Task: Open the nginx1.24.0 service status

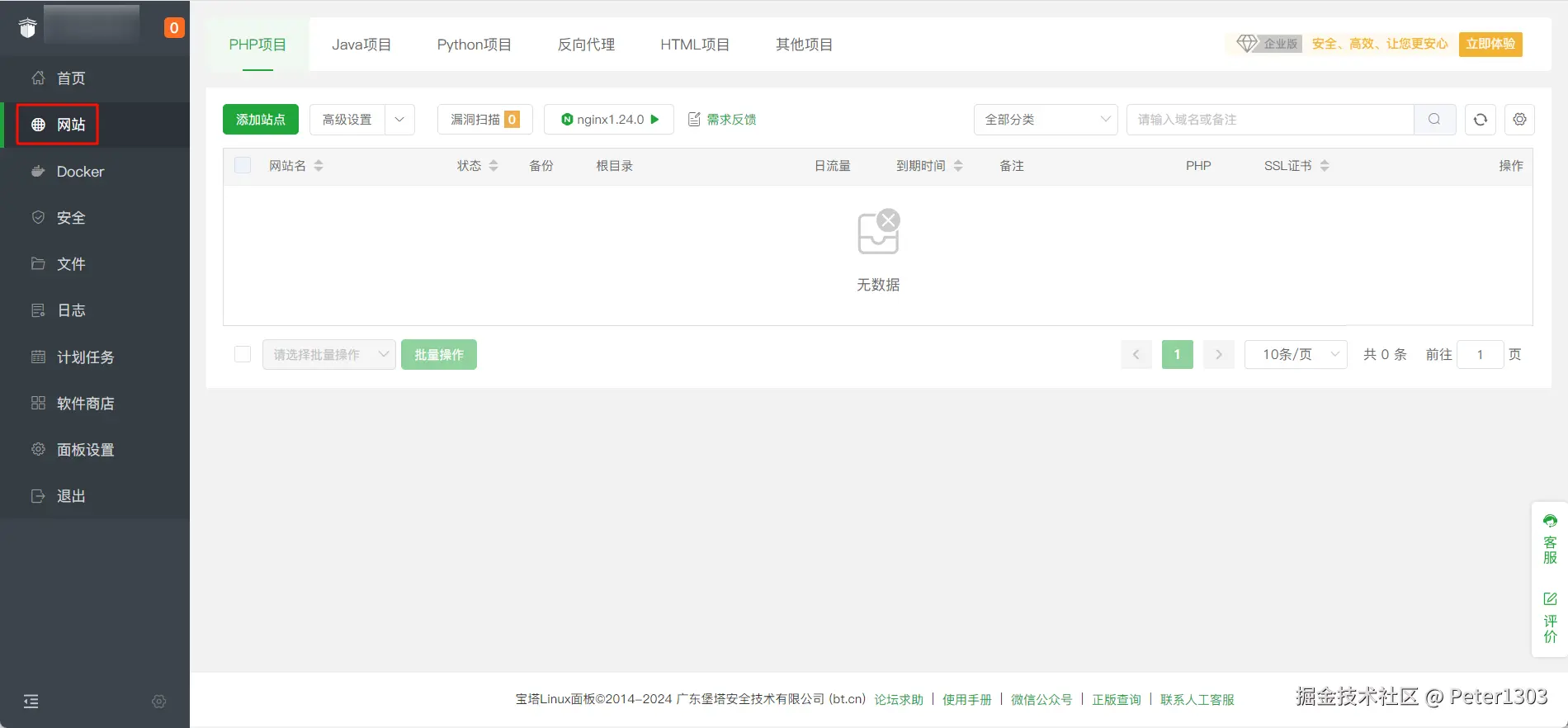Action: point(609,120)
